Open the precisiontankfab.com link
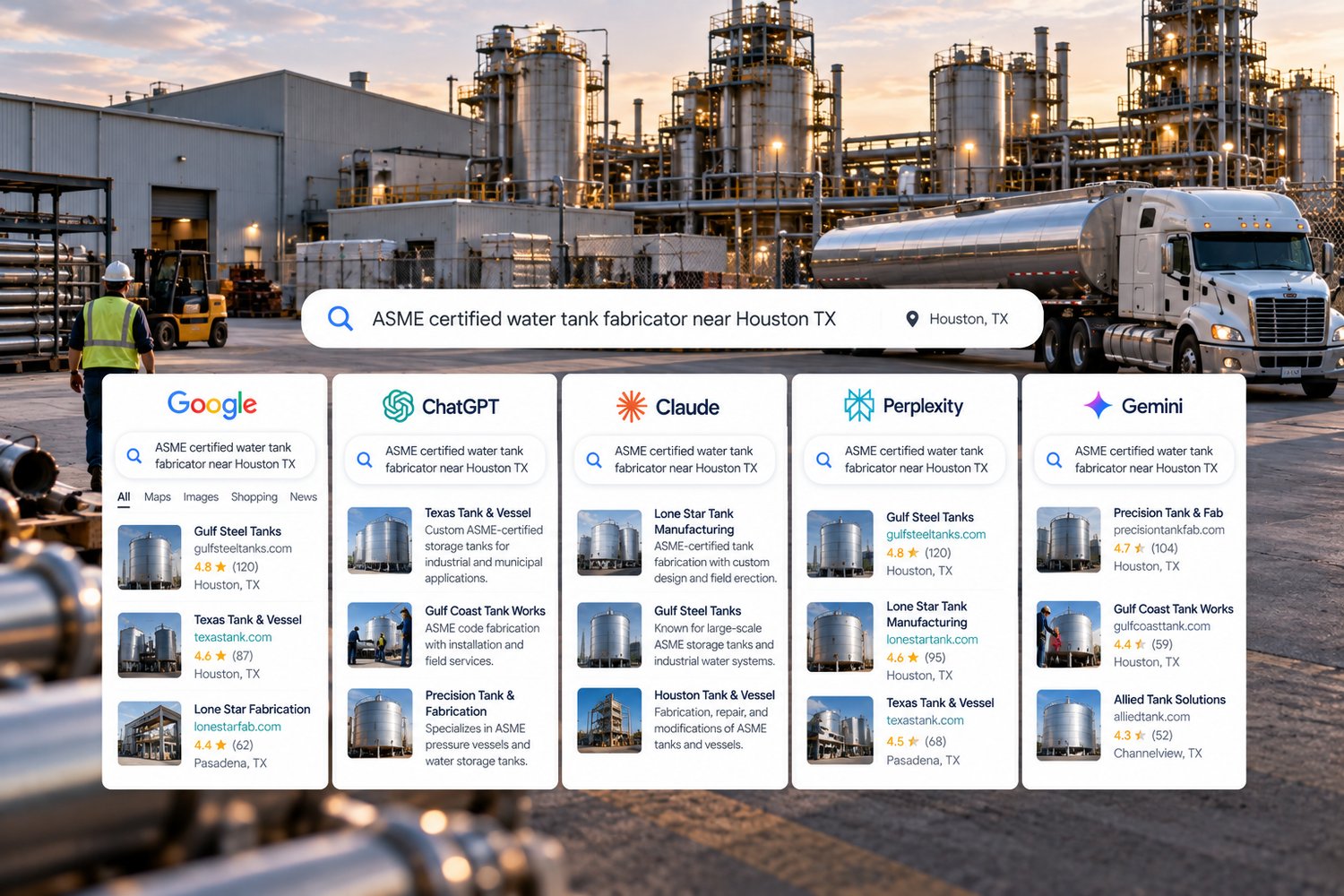Viewport: 1344px width, 896px height. 1168,530
